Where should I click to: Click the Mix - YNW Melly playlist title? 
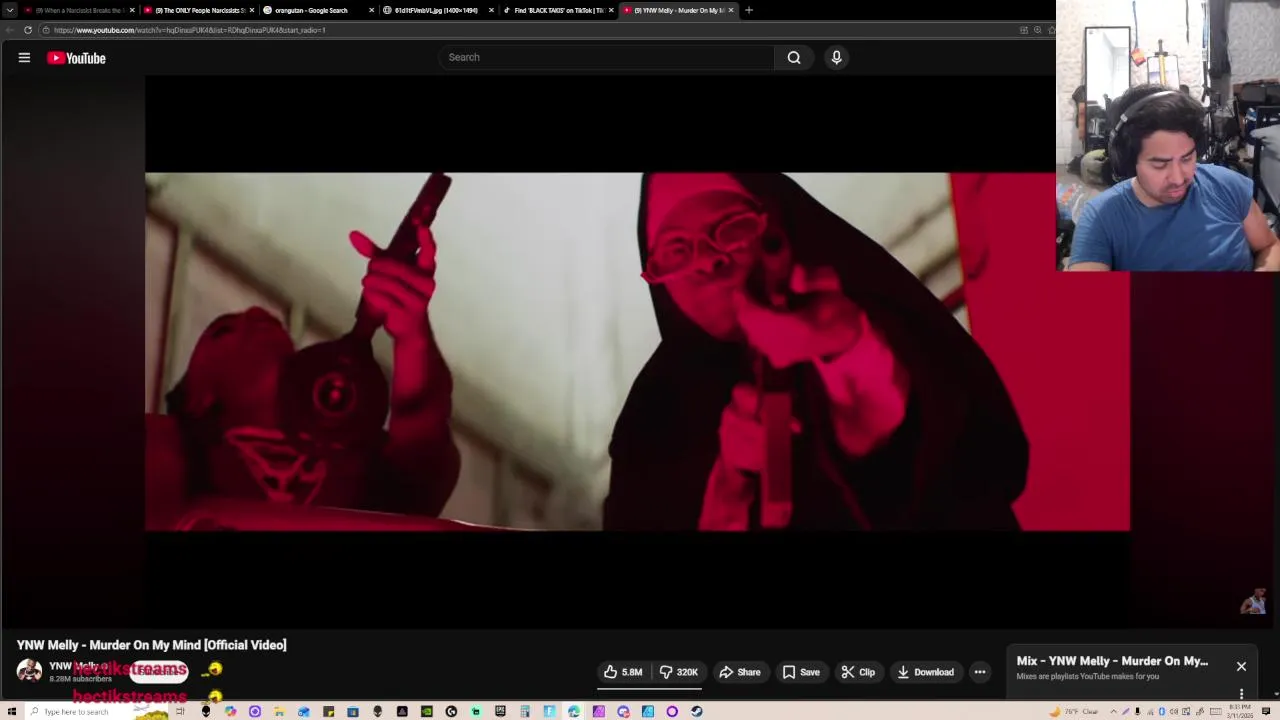(x=1112, y=661)
